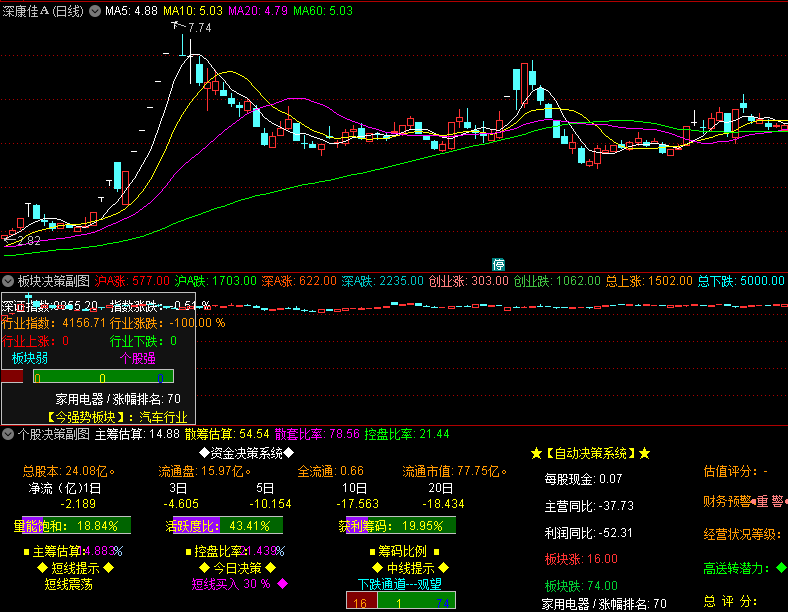Viewport: 788px width, 612px height.
Task: Click 【今强势板块】: 汽车行业 link
Action: click(116, 417)
